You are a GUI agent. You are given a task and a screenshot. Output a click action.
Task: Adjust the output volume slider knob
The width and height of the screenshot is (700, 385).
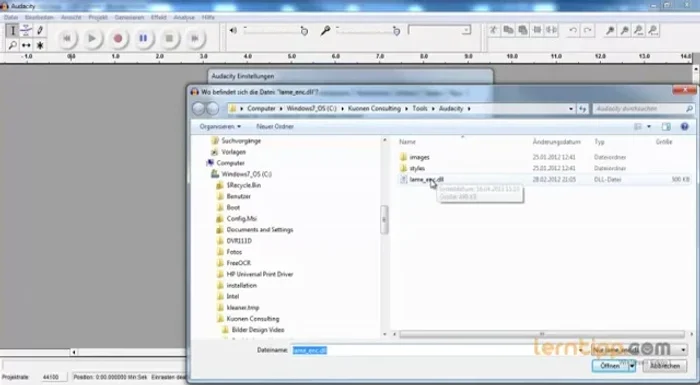tap(304, 31)
